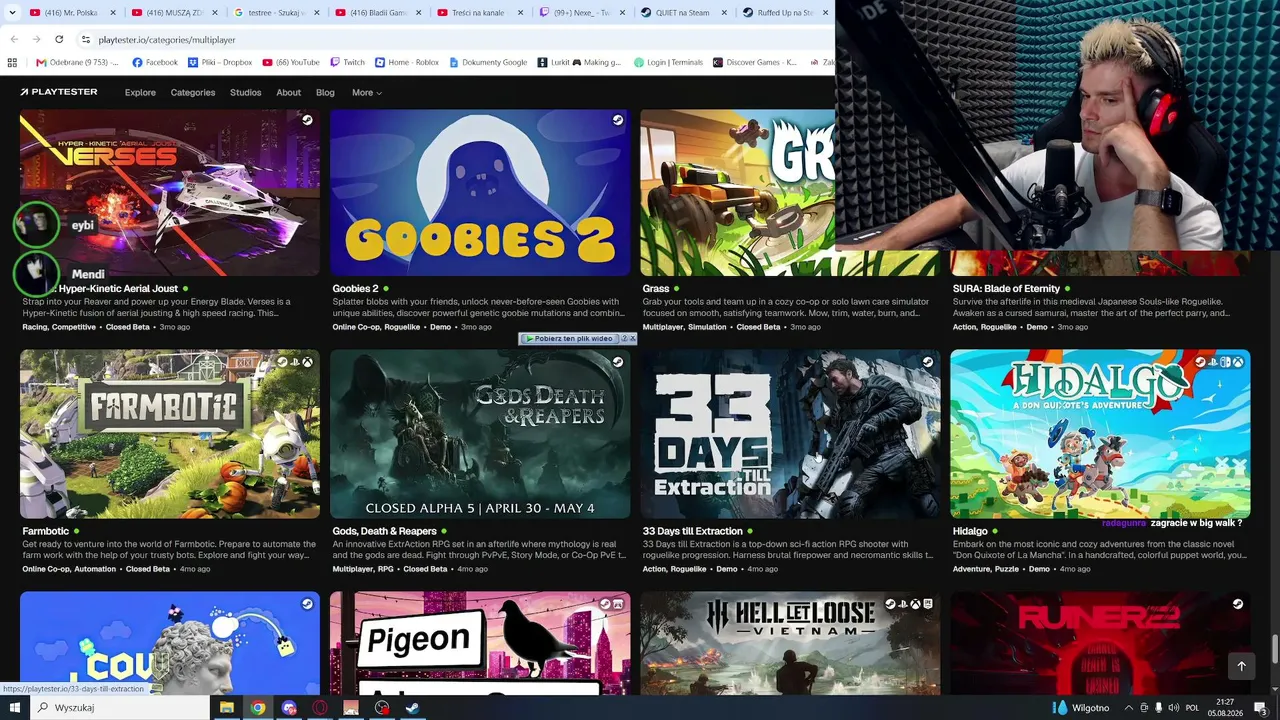The height and width of the screenshot is (720, 1280).
Task: Click the microphone tray icon
Action: 1158,708
